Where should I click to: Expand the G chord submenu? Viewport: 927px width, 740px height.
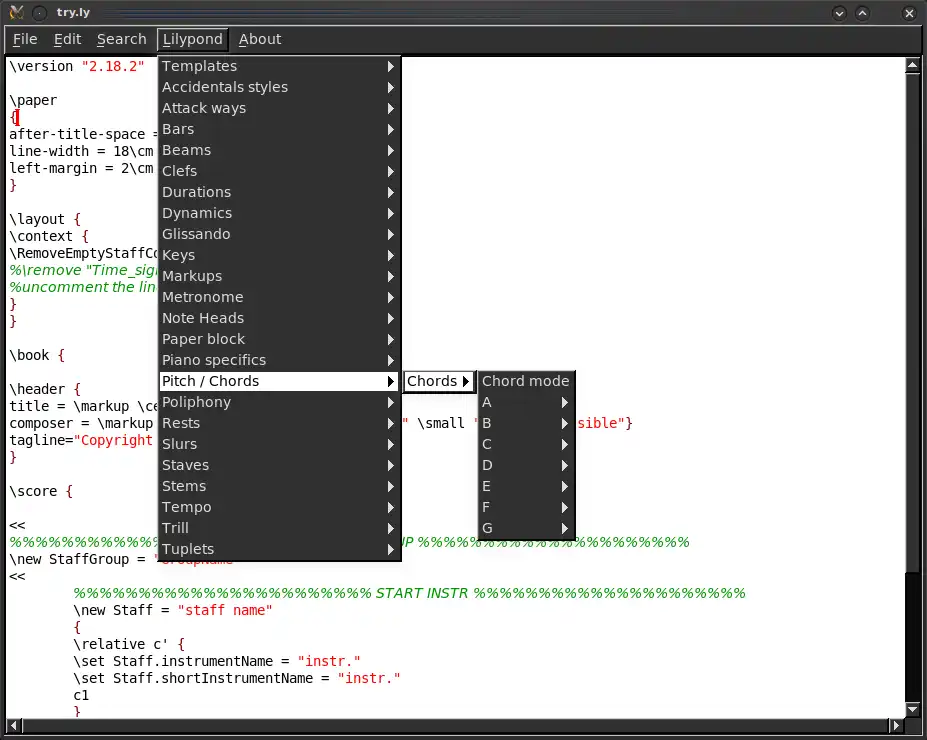[526, 528]
